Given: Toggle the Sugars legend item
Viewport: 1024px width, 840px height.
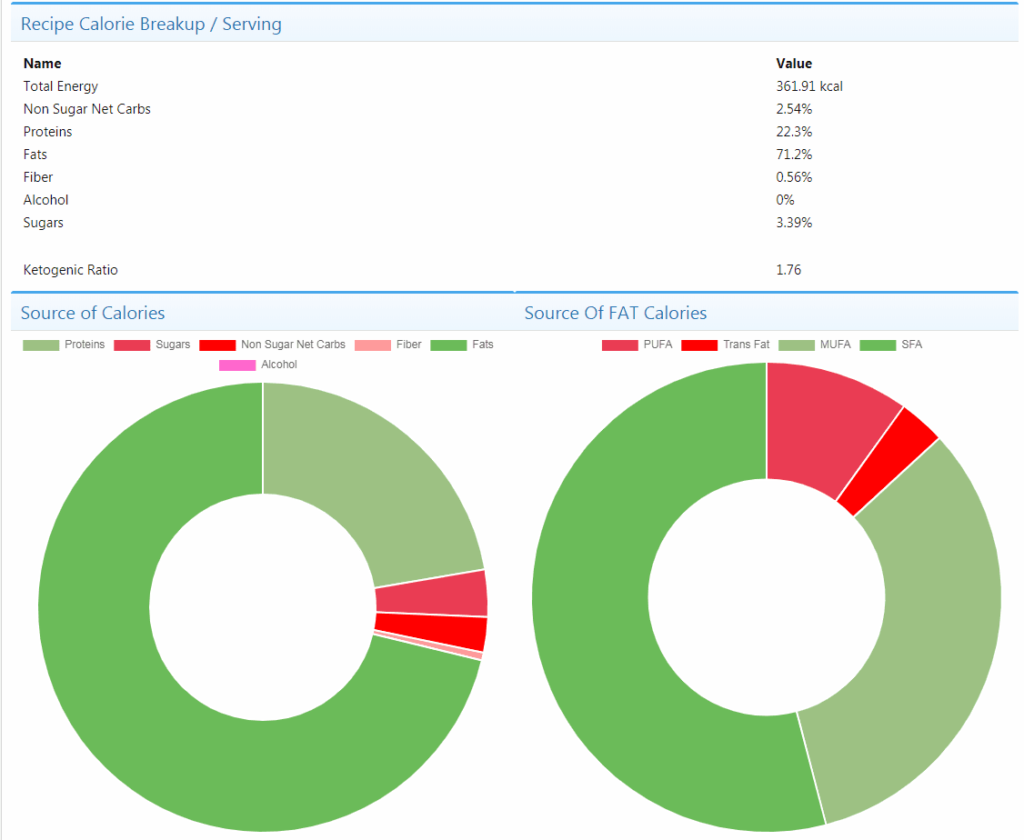Looking at the screenshot, I should point(152,344).
